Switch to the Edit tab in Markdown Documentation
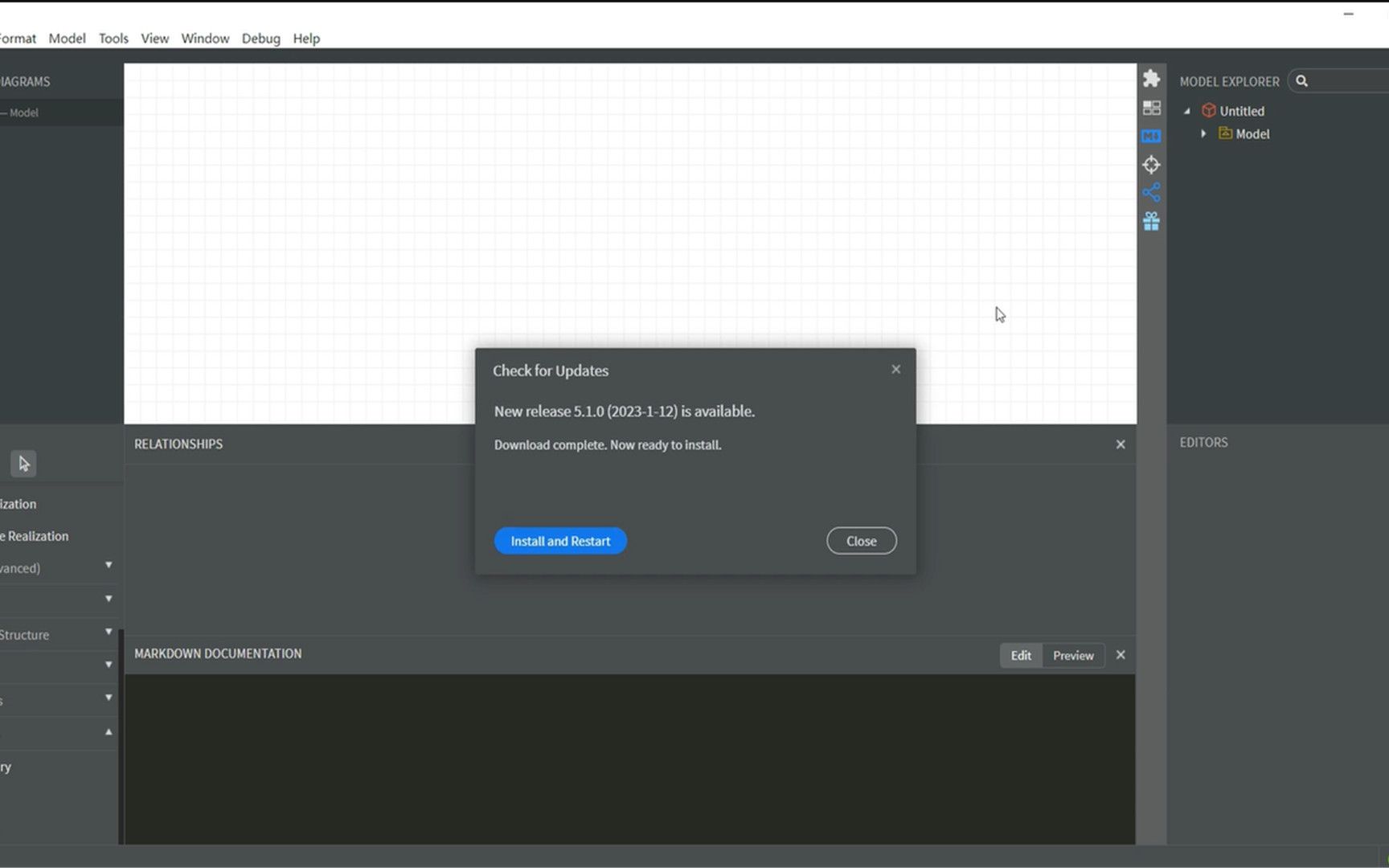This screenshot has height=868, width=1389. [x=1020, y=655]
